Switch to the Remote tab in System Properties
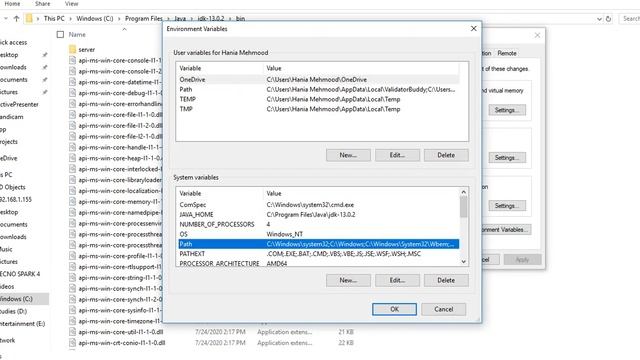Screen dimensions: 640x360 pyautogui.click(x=507, y=53)
